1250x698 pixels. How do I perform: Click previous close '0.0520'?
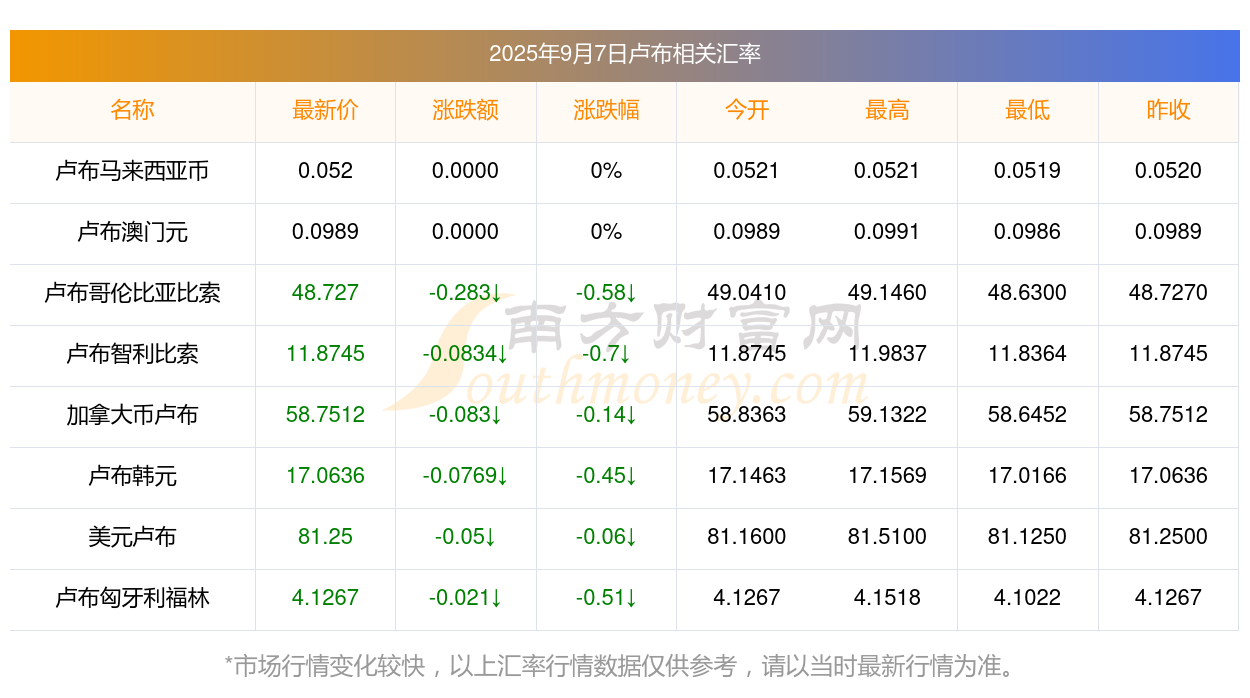coord(1168,171)
